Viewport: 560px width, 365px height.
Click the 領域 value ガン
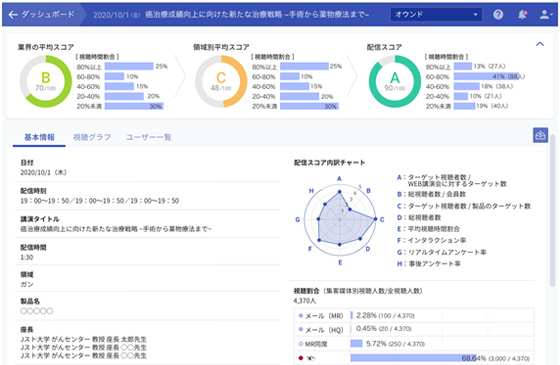point(27,284)
